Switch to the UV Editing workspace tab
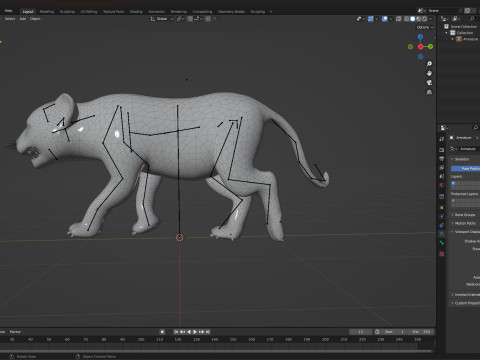Image resolution: width=480 pixels, height=360 pixels. (89, 12)
